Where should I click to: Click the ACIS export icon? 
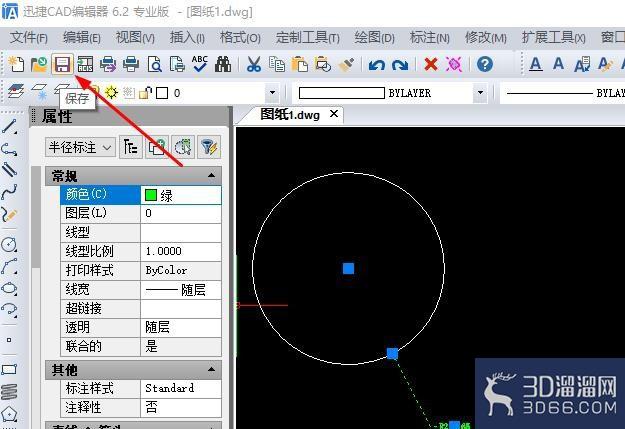85,64
